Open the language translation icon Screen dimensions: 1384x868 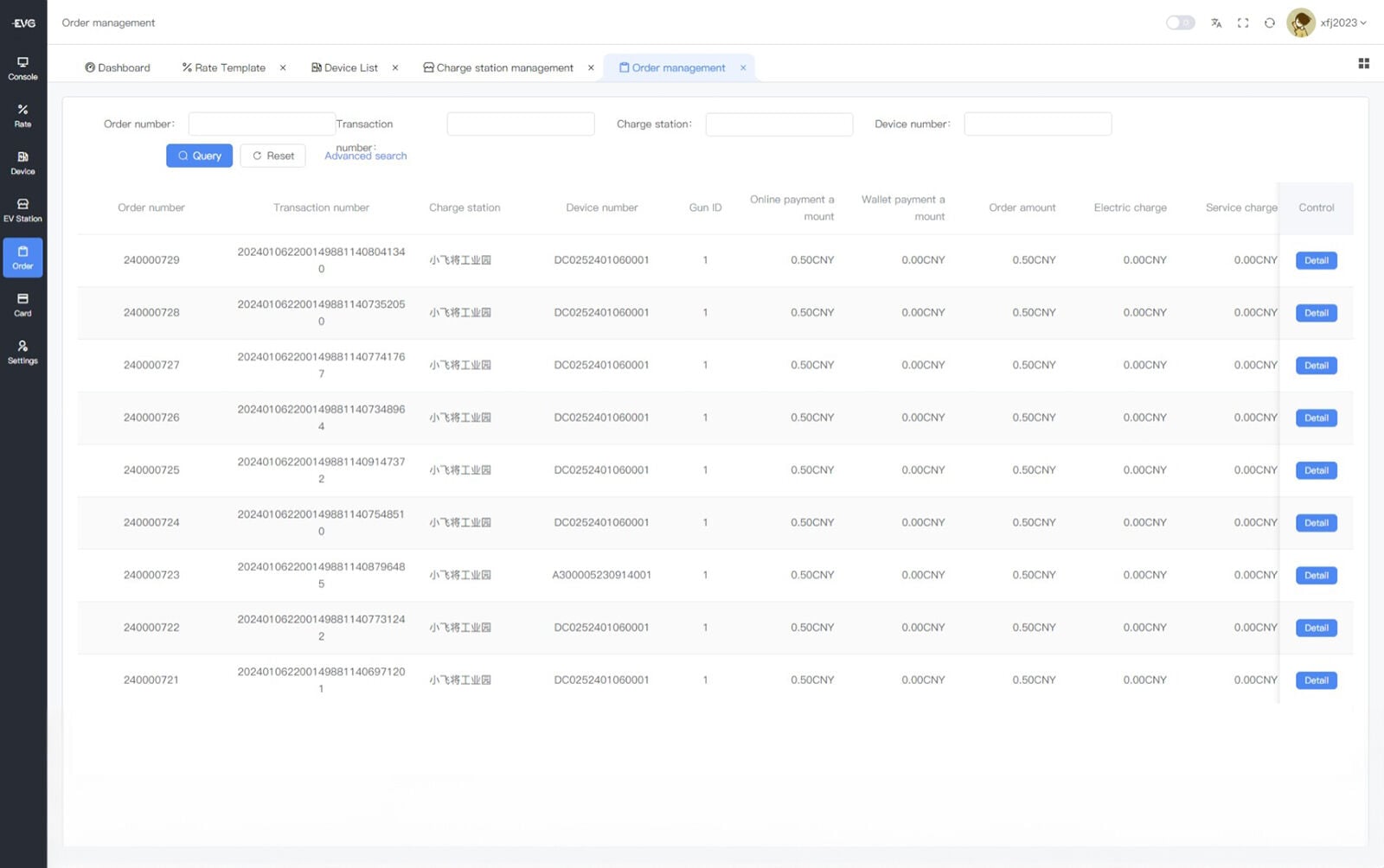tap(1216, 23)
